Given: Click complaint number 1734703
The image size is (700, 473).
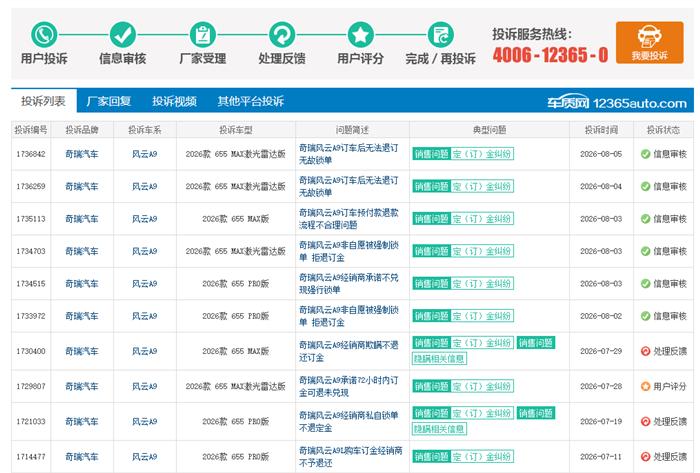Looking at the screenshot, I should (31, 251).
